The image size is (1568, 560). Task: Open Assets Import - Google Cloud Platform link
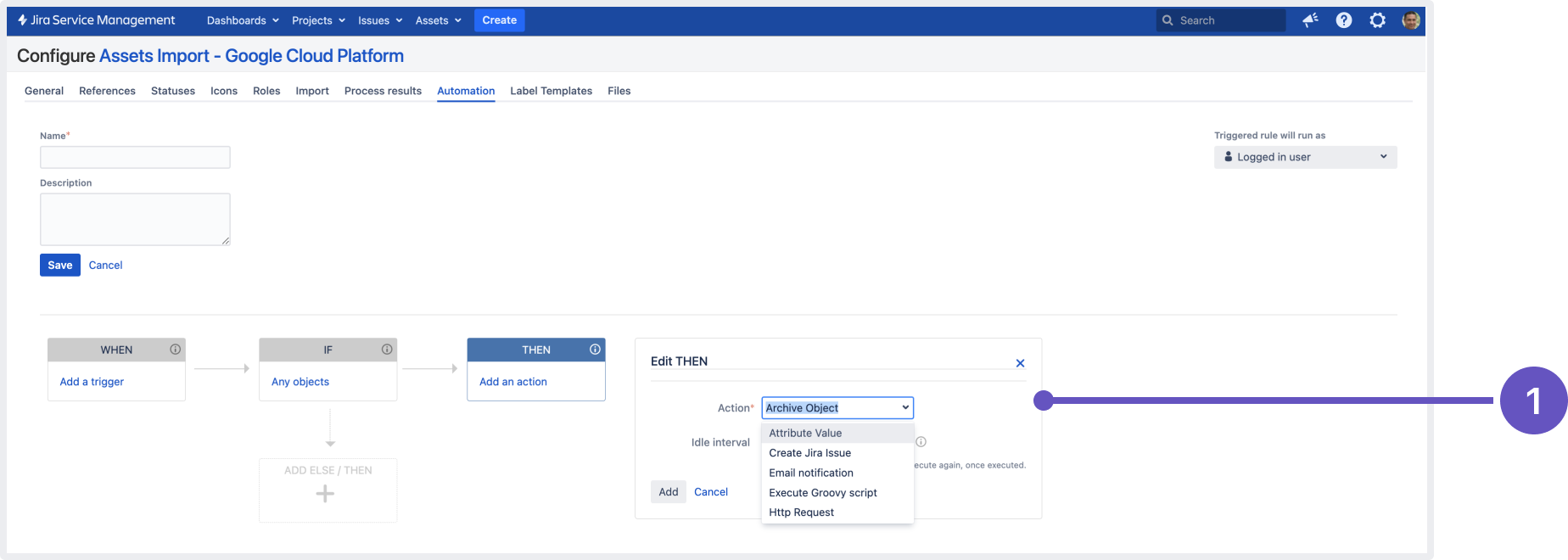[x=251, y=56]
